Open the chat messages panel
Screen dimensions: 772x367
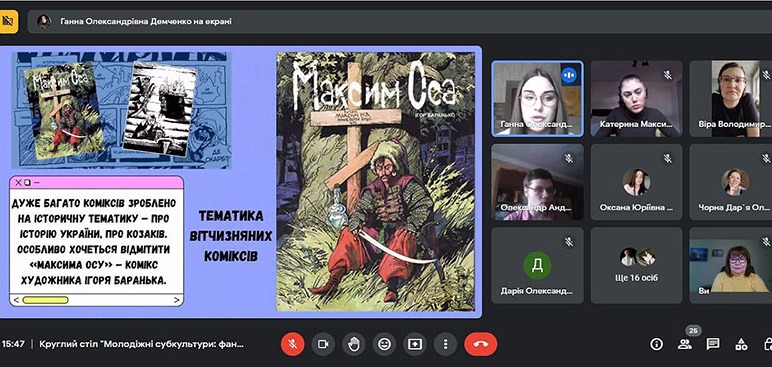point(712,344)
